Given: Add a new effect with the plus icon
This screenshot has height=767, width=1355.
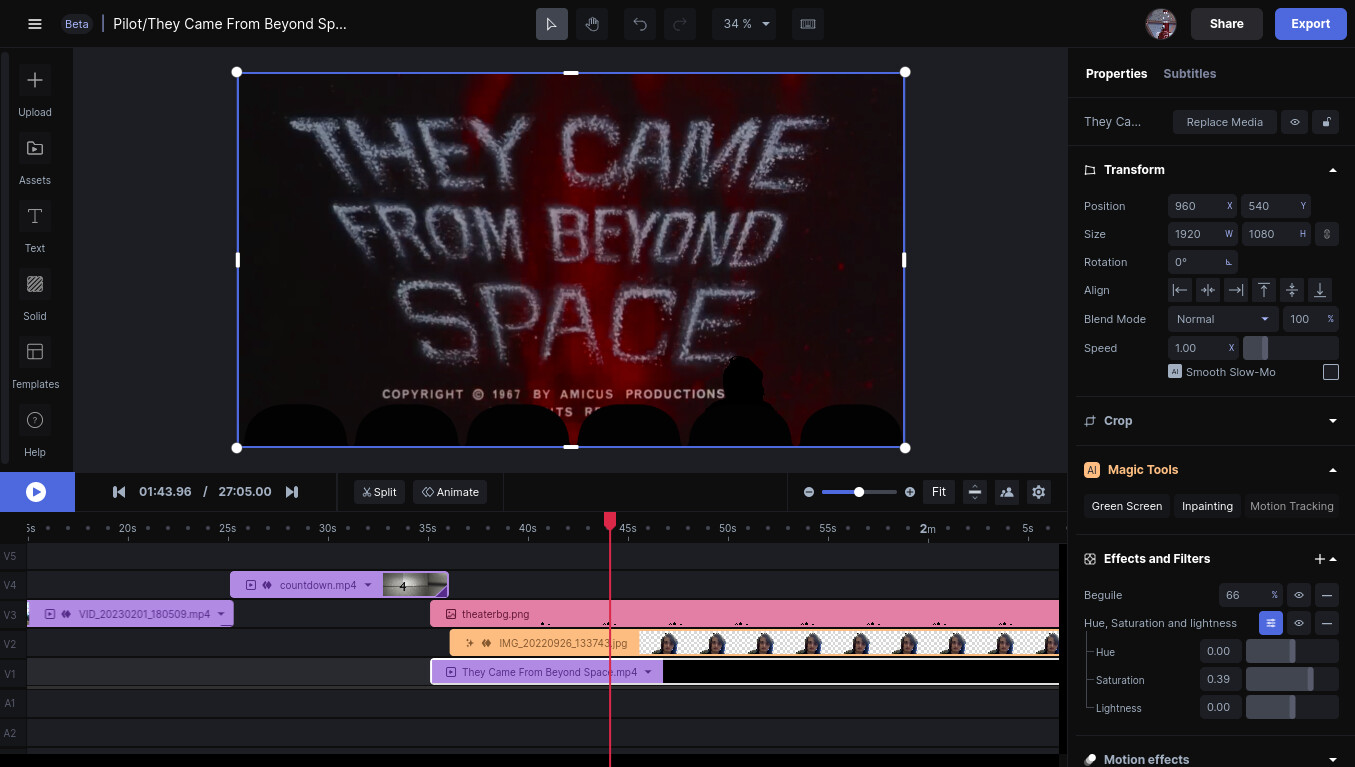Looking at the screenshot, I should click(x=1319, y=559).
